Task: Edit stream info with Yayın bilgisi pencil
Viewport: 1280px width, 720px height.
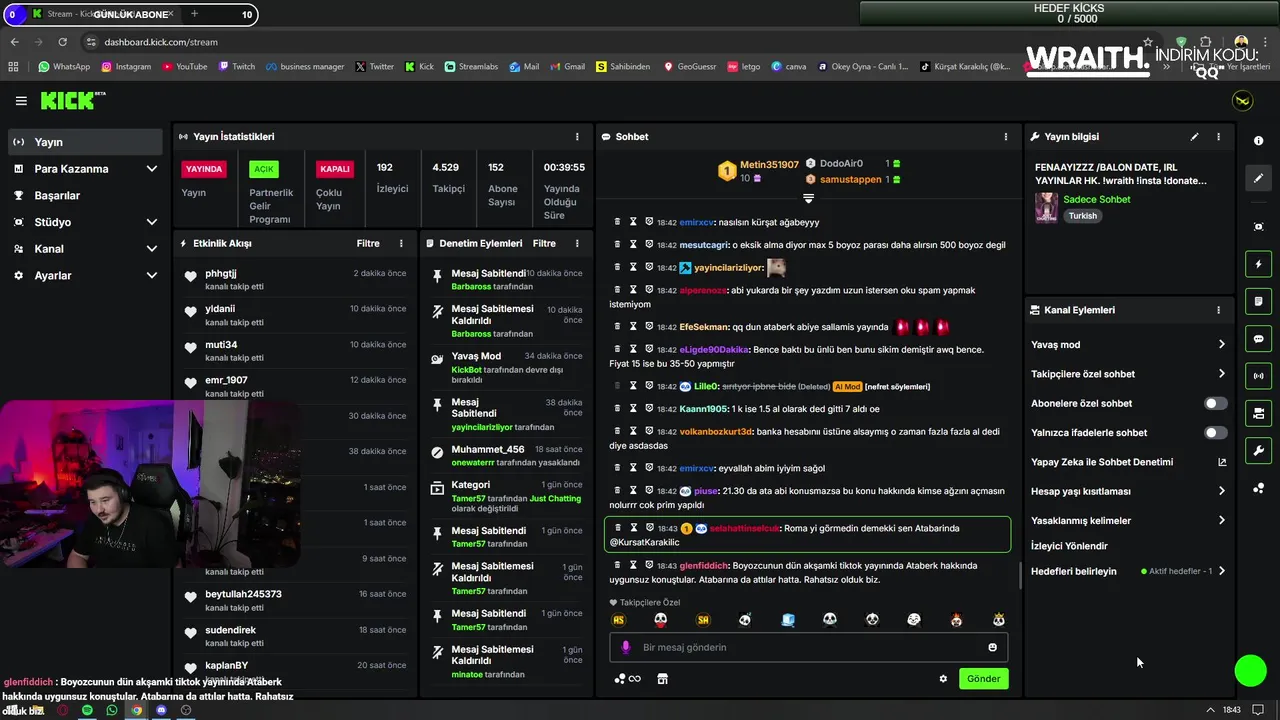Action: [1194, 137]
